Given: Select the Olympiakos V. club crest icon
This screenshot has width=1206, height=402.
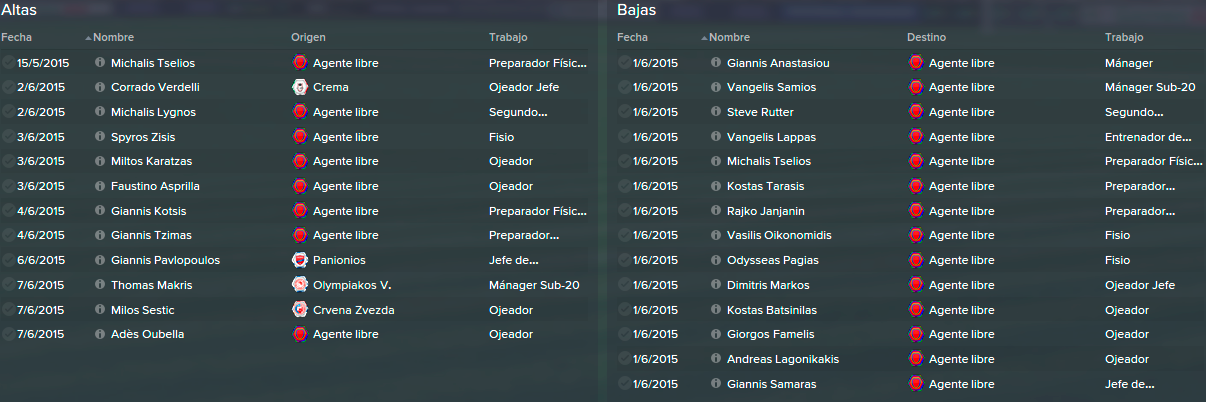Looking at the screenshot, I should [x=299, y=285].
